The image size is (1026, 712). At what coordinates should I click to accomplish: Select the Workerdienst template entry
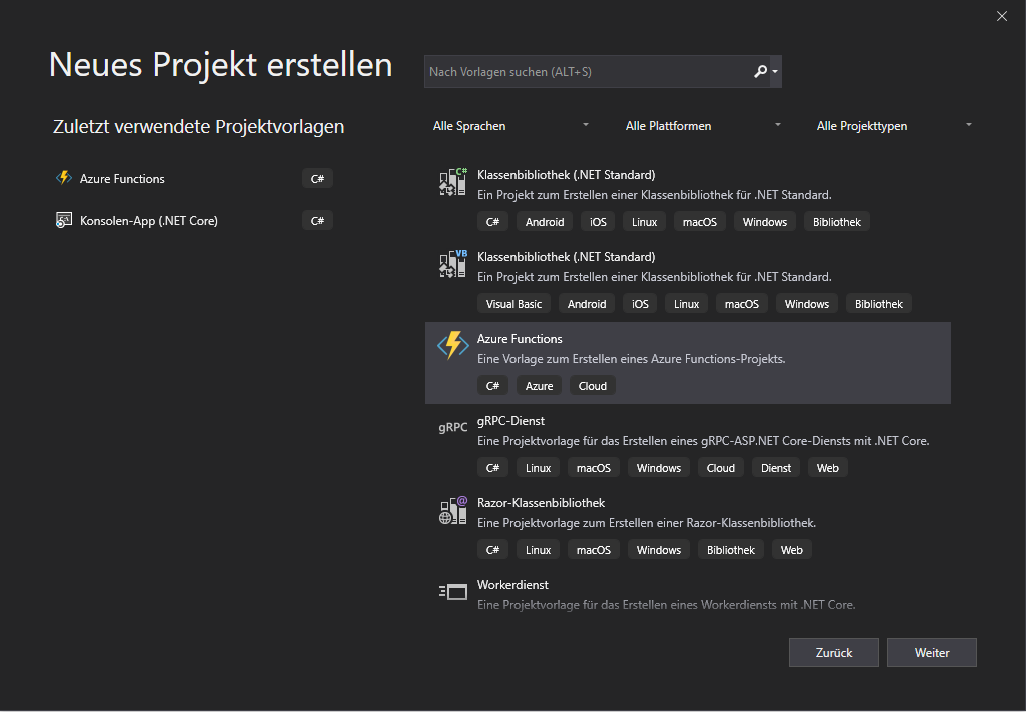(x=513, y=585)
